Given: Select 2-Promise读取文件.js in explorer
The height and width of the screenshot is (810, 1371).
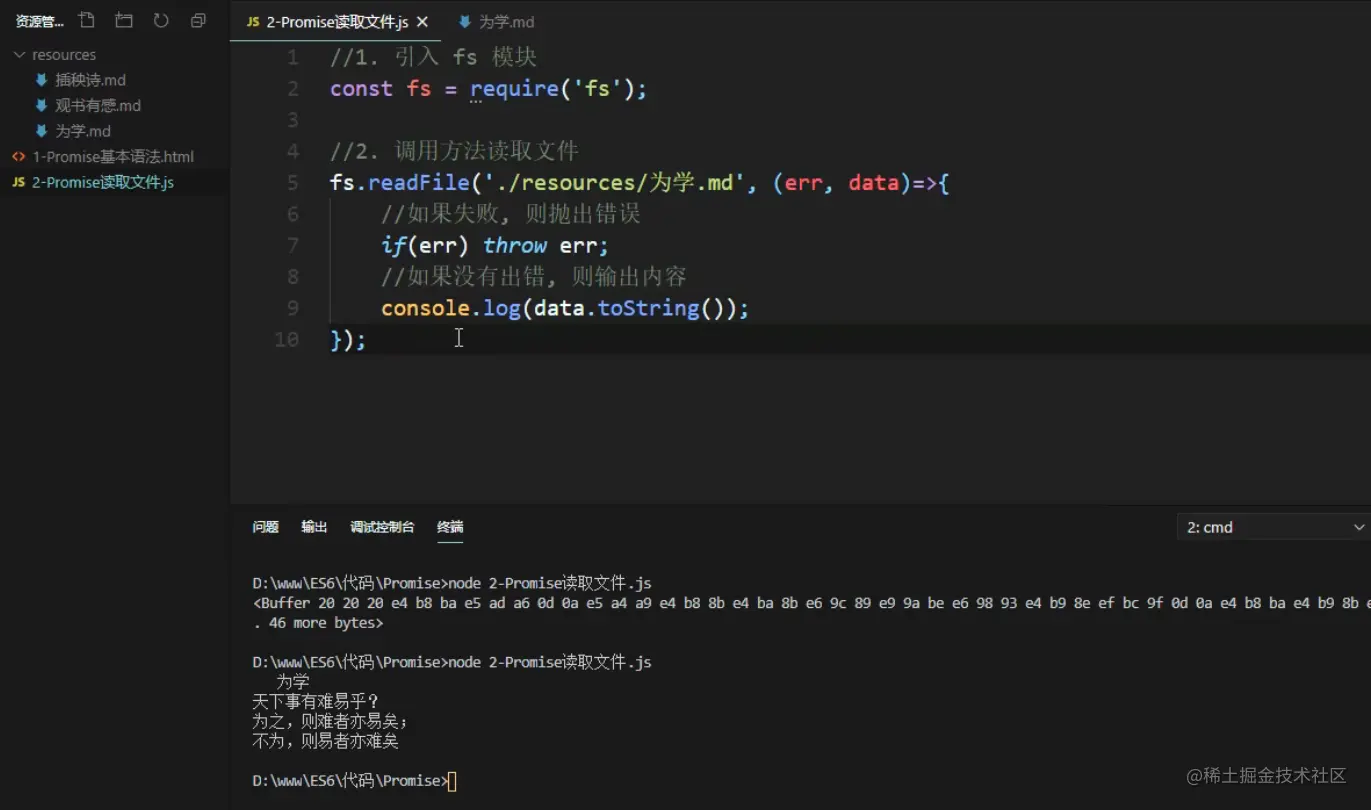Looking at the screenshot, I should coord(103,182).
